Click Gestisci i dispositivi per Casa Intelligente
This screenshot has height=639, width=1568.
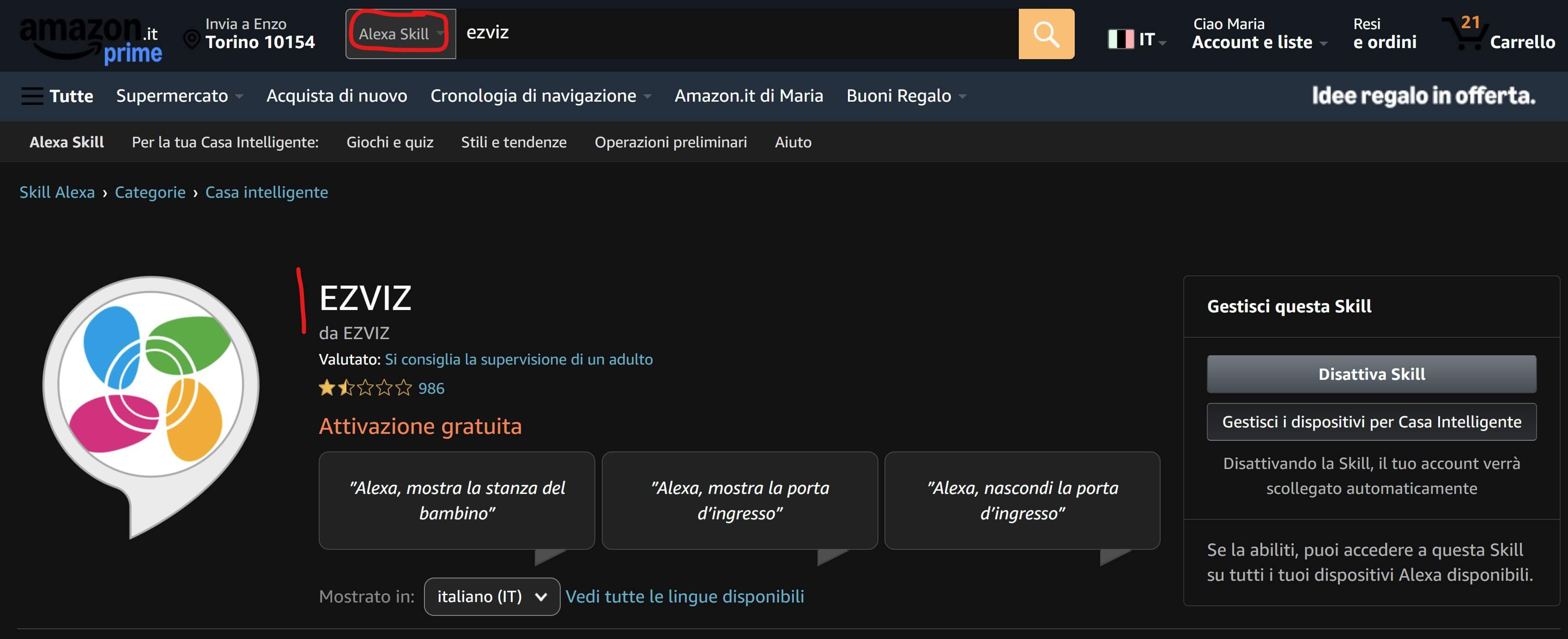(x=1371, y=421)
